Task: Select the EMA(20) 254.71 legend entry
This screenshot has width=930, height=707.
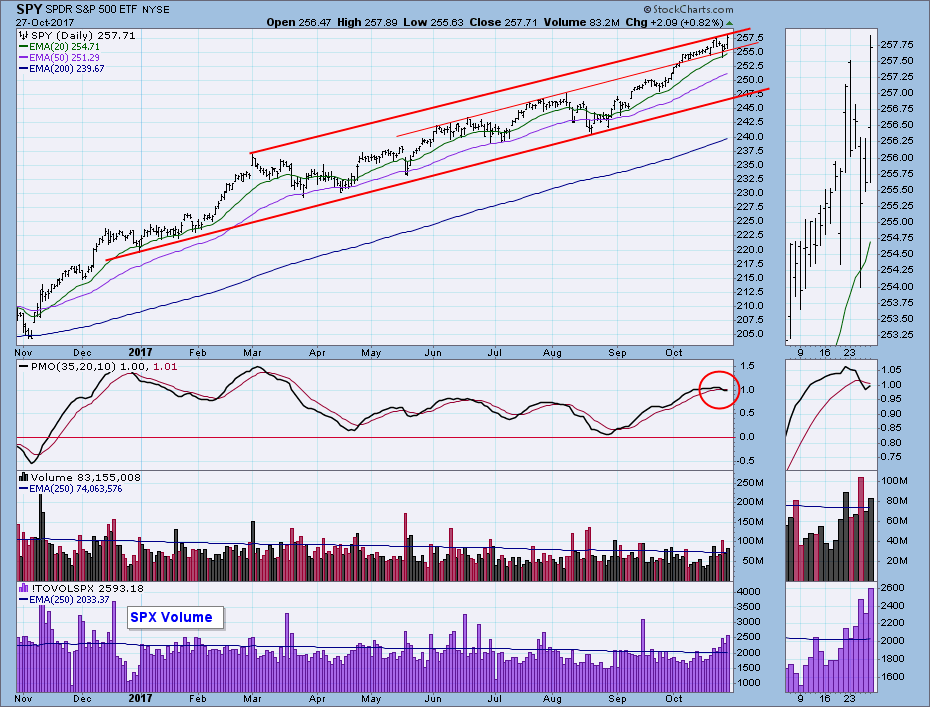Action: tap(65, 47)
